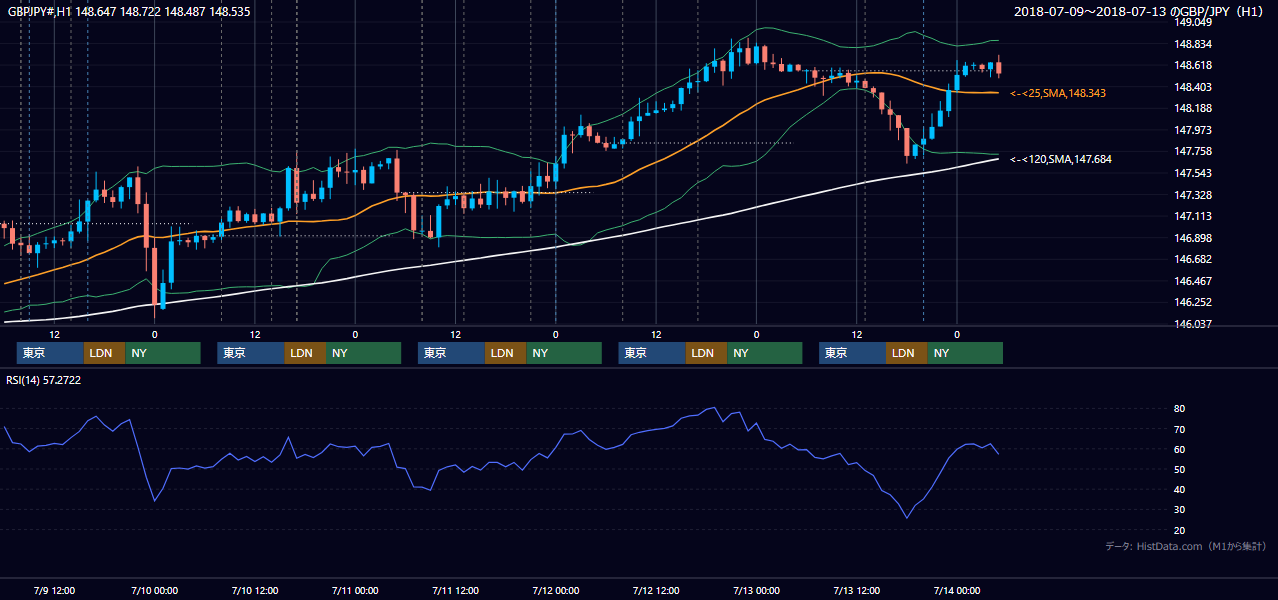Click RSI scale value 50

(x=1179, y=469)
